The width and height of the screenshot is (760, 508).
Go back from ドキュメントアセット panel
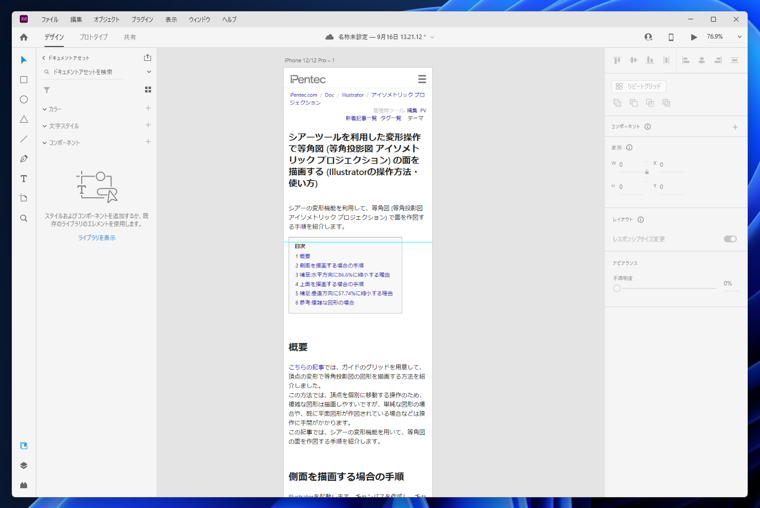click(x=44, y=58)
